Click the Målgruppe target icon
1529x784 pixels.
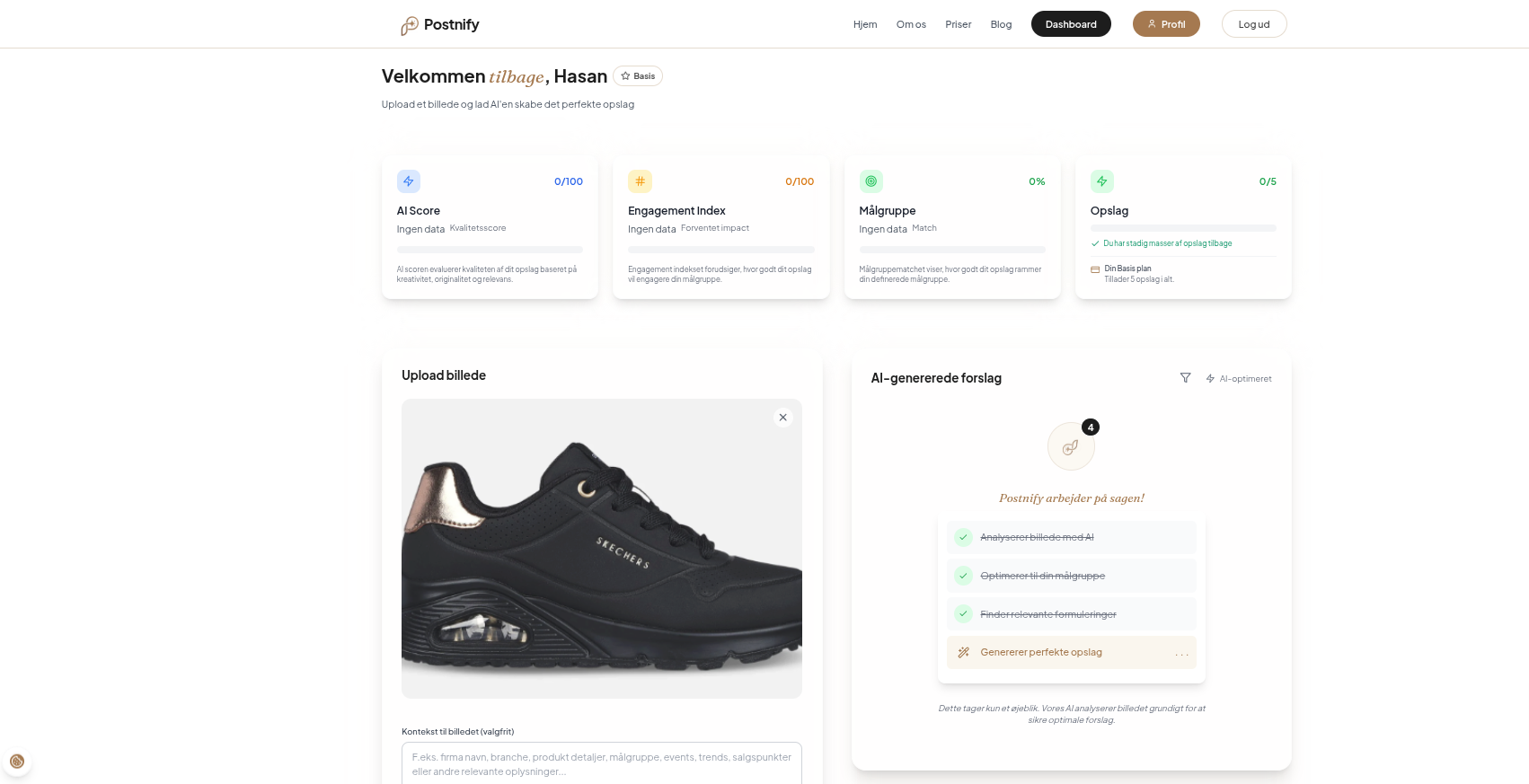[x=871, y=181]
